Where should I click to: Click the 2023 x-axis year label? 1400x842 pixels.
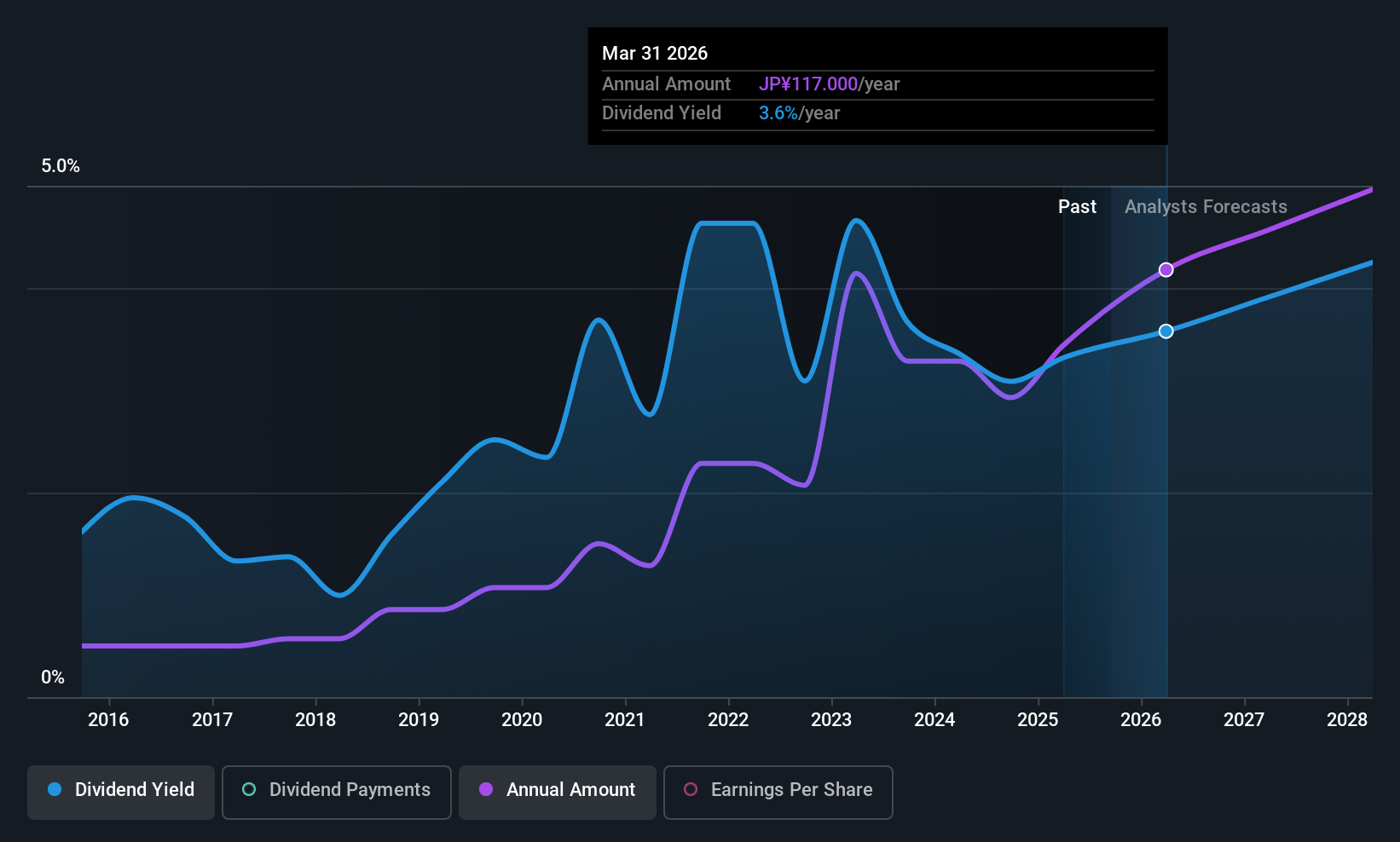point(831,720)
